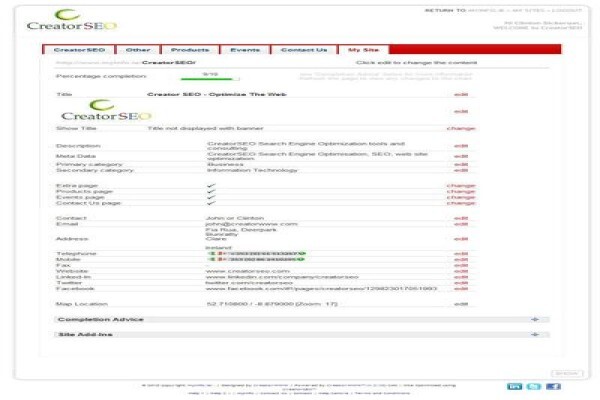This screenshot has width=600, height=400.
Task: Expand Site Add-ins using its plus icon
Action: click(535, 334)
